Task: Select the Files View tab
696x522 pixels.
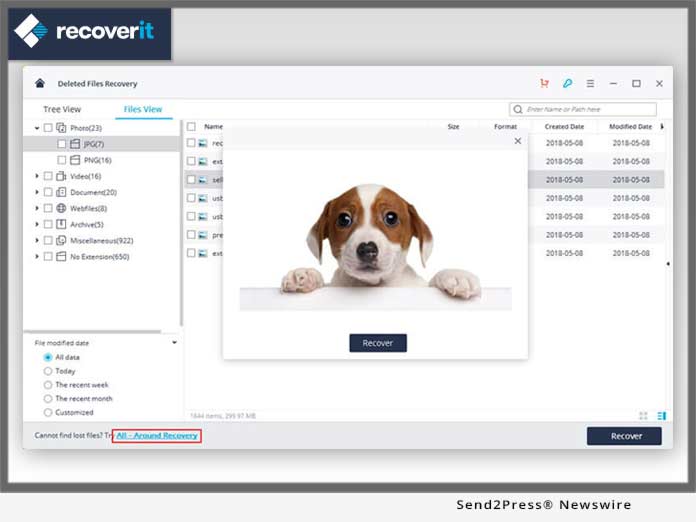Action: (143, 109)
